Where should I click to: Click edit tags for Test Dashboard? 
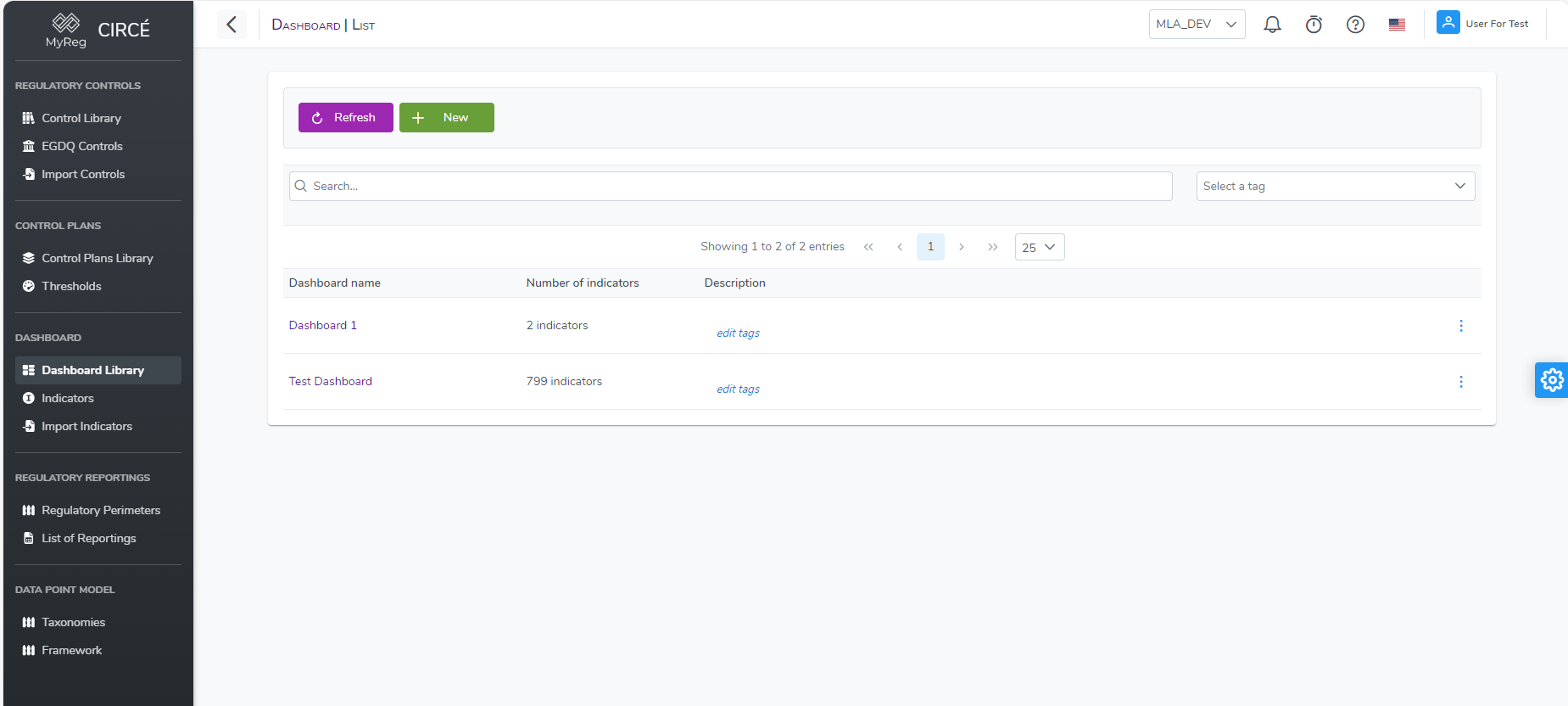[738, 389]
